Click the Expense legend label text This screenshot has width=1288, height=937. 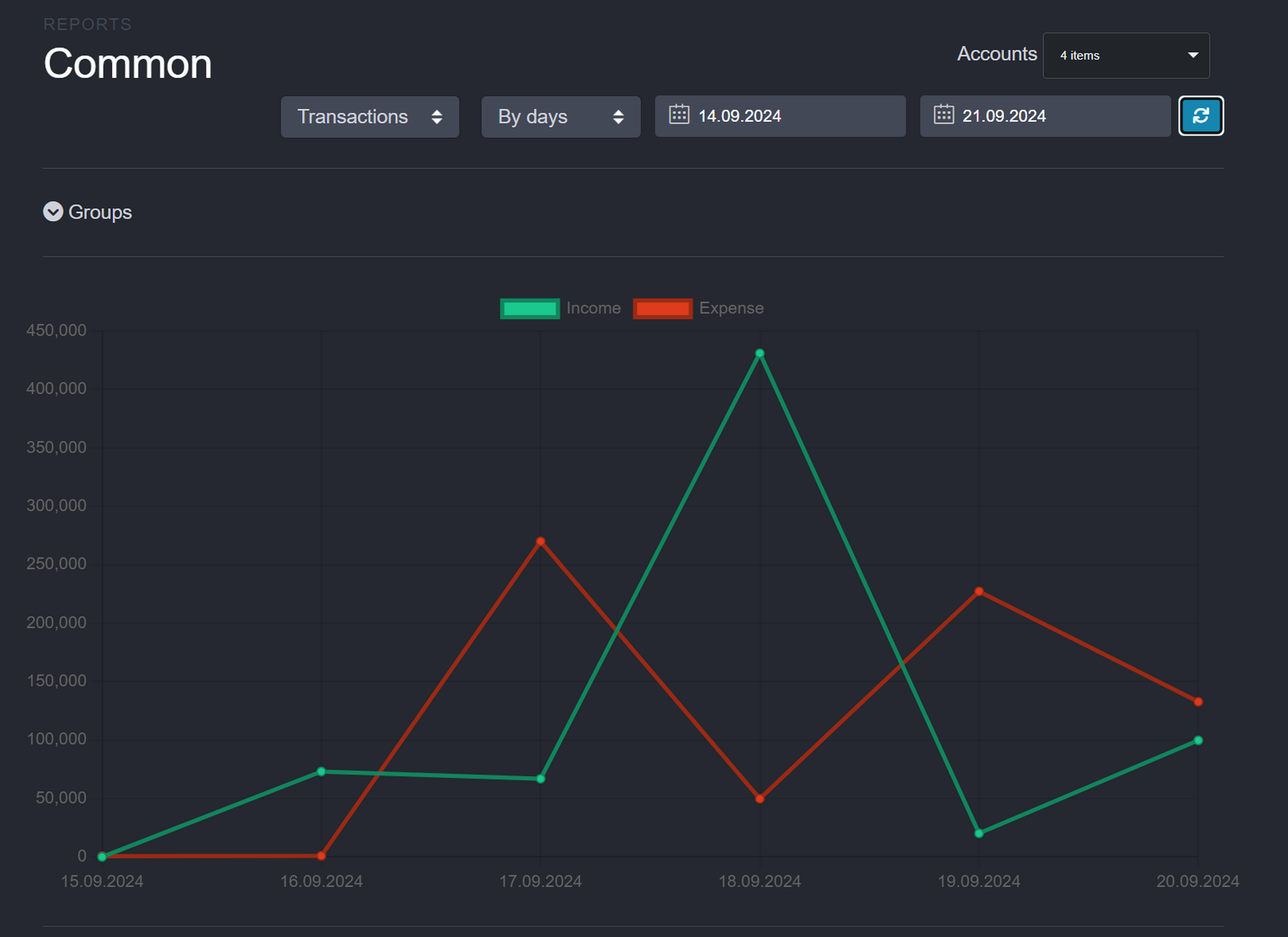pyautogui.click(x=731, y=308)
